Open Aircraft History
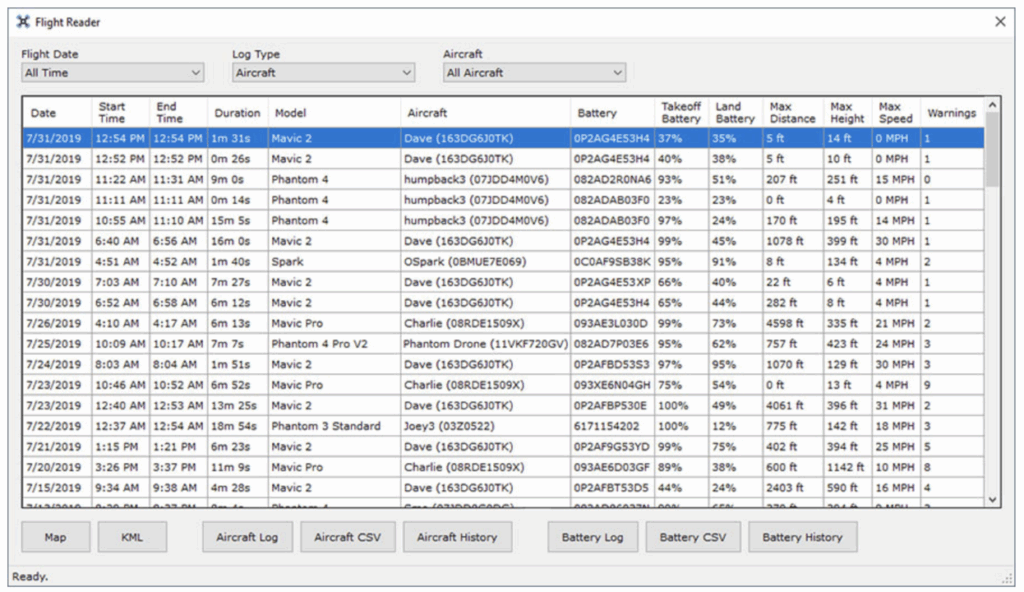This screenshot has height=592, width=1024. (x=457, y=537)
